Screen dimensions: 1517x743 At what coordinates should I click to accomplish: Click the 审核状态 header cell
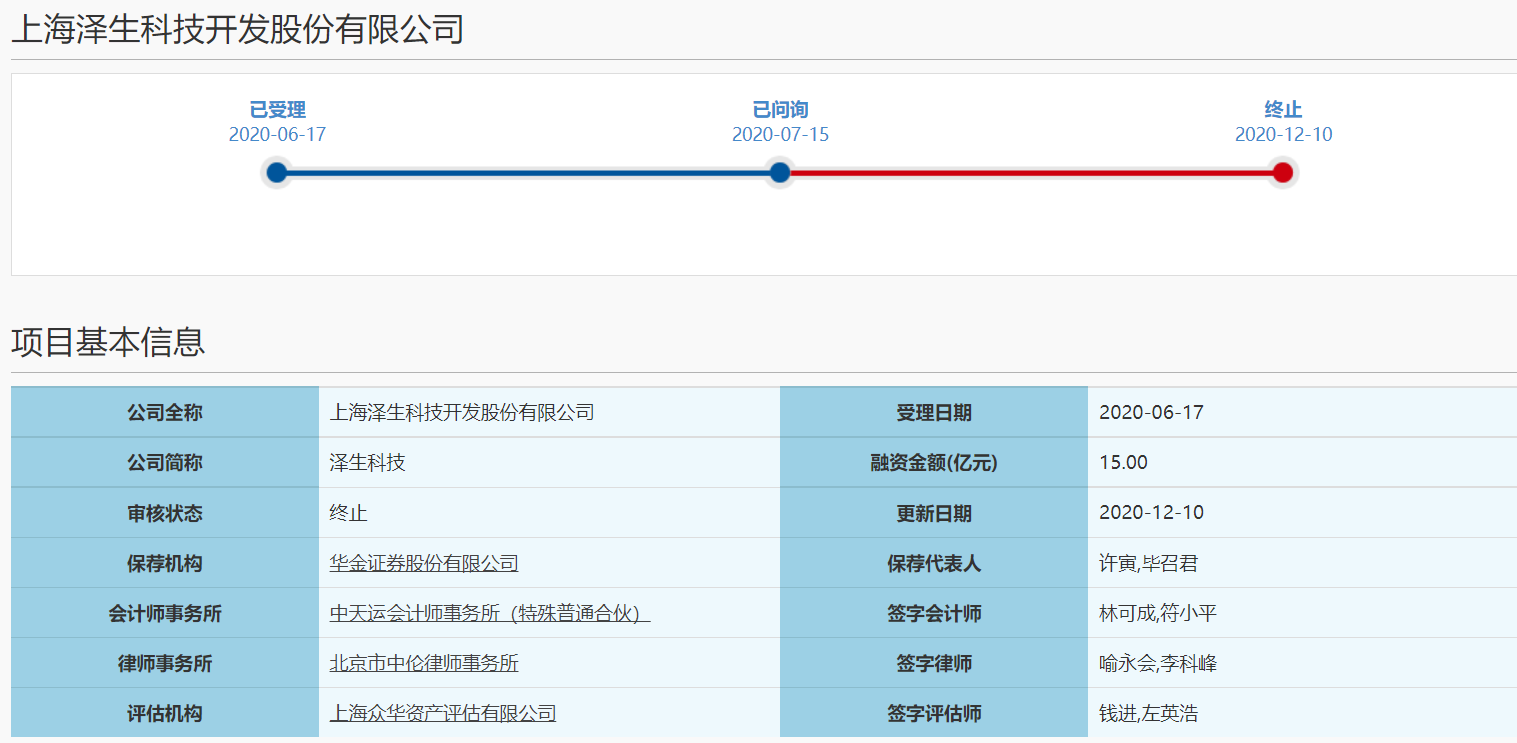point(165,513)
